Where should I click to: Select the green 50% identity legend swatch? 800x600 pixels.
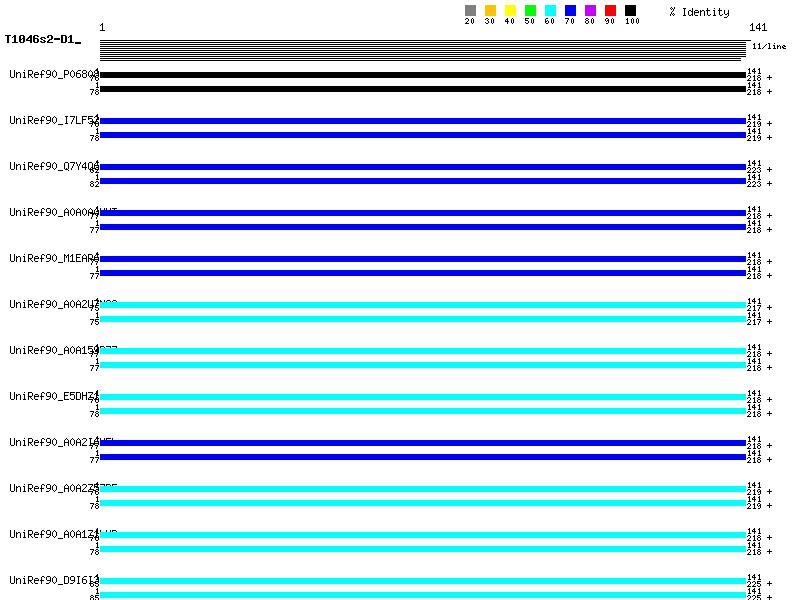[530, 11]
